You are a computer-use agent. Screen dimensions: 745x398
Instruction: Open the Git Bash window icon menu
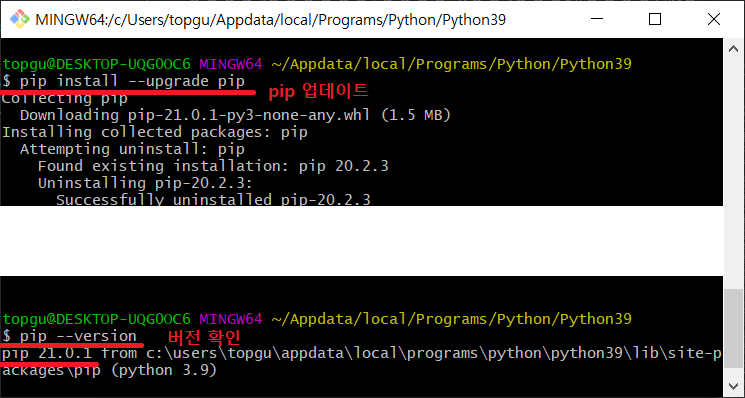[20, 19]
